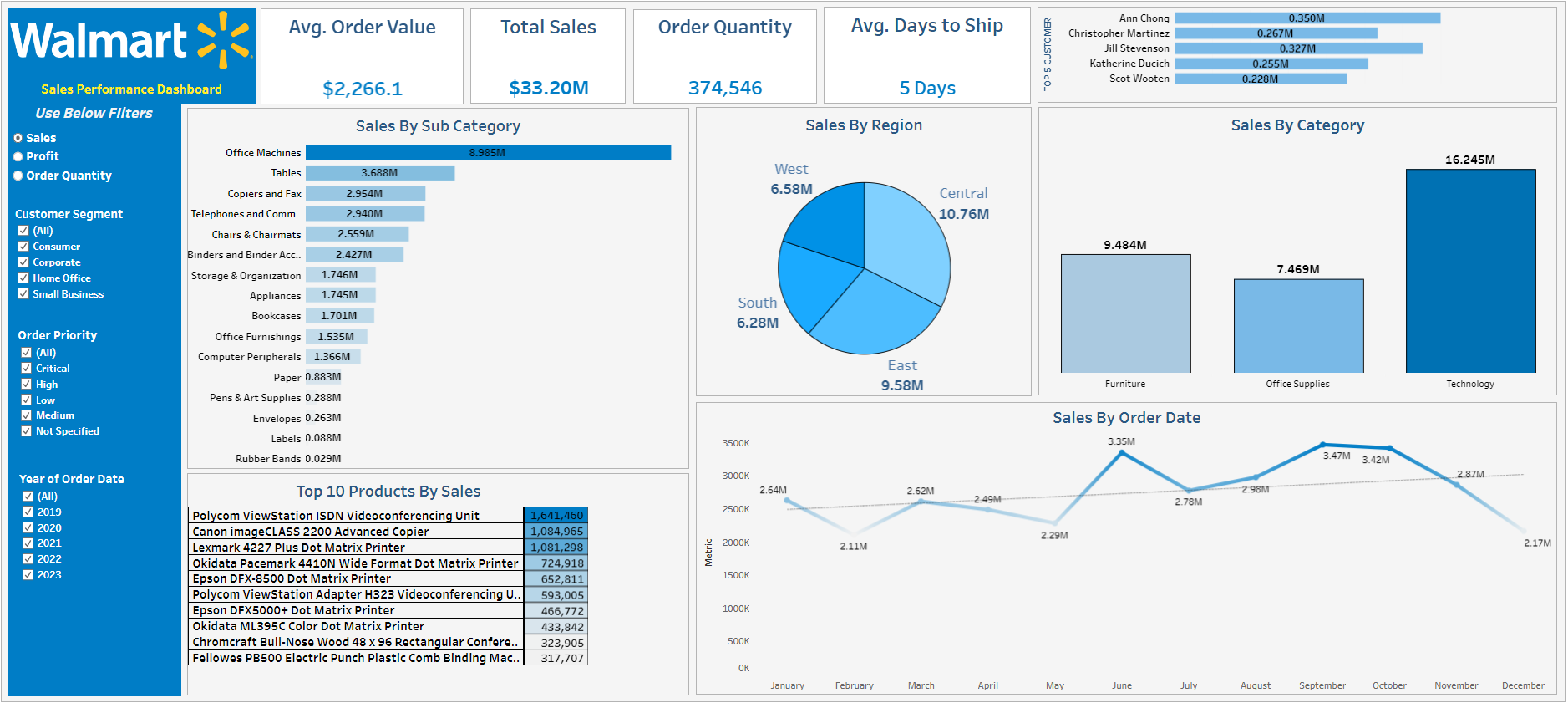Click the 1,084,965 value cell for Canon copier
Image resolution: width=1568 pixels, height=703 pixels.
[x=556, y=532]
